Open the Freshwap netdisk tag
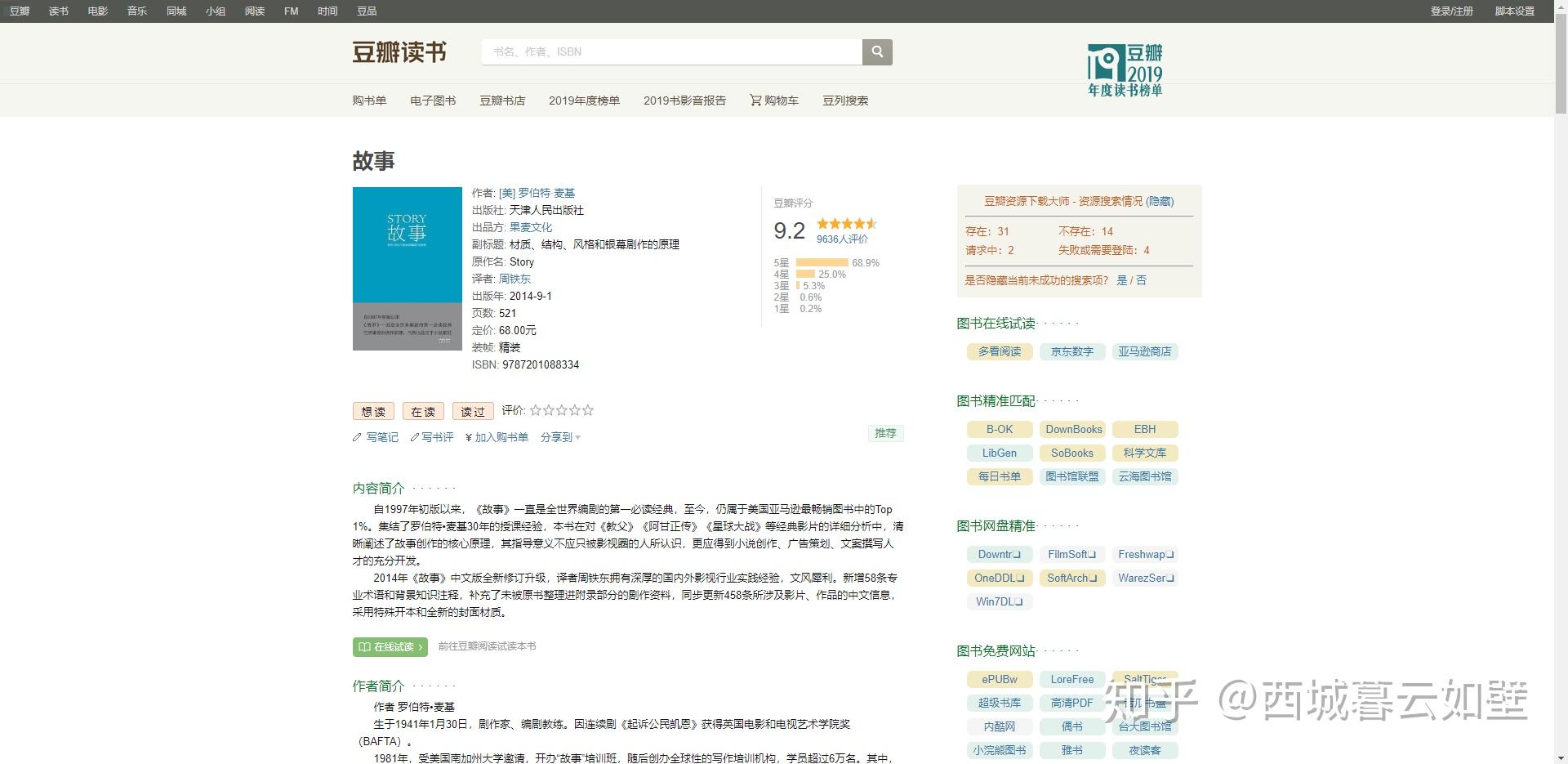1568x764 pixels. (x=1145, y=554)
